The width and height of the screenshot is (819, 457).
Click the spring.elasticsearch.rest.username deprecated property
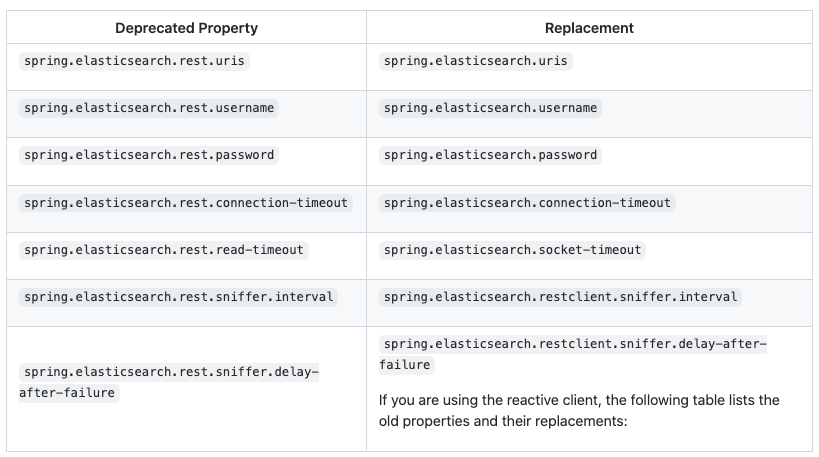click(148, 108)
